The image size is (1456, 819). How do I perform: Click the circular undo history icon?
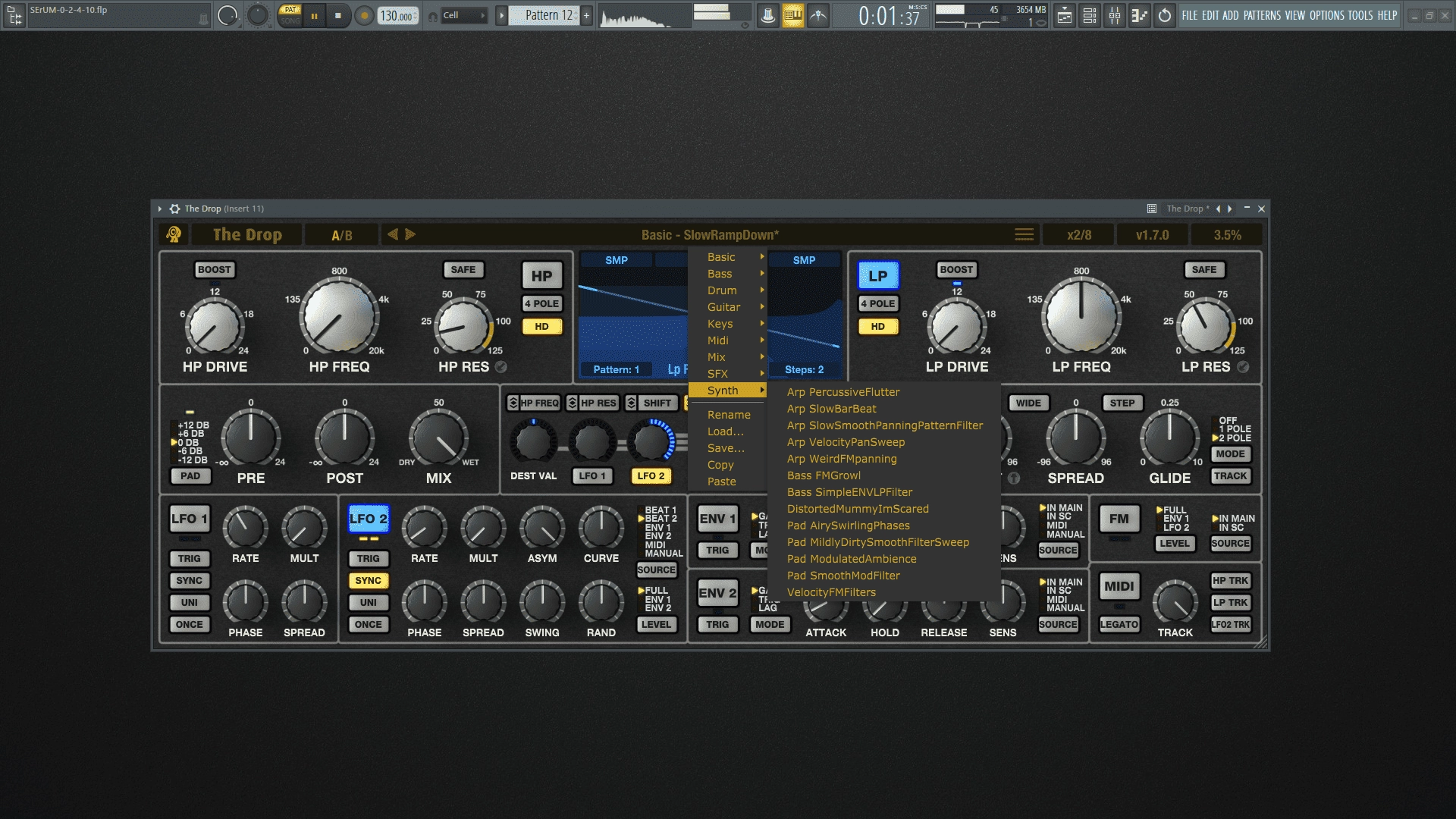point(1165,15)
